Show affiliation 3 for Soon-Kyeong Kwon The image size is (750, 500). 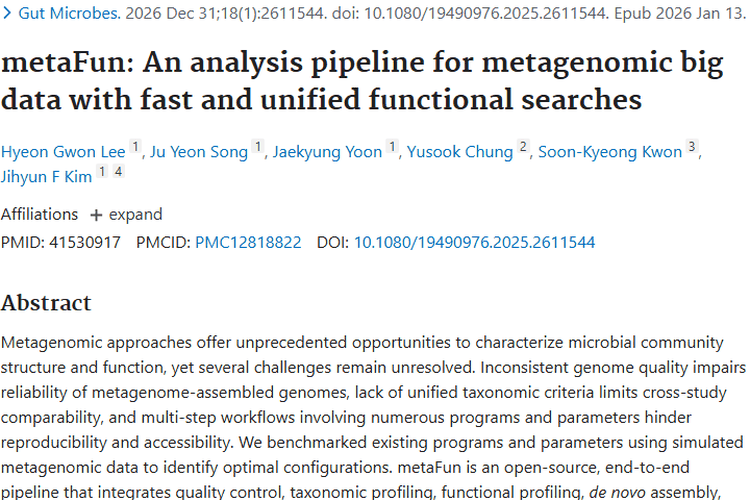[x=691, y=148]
